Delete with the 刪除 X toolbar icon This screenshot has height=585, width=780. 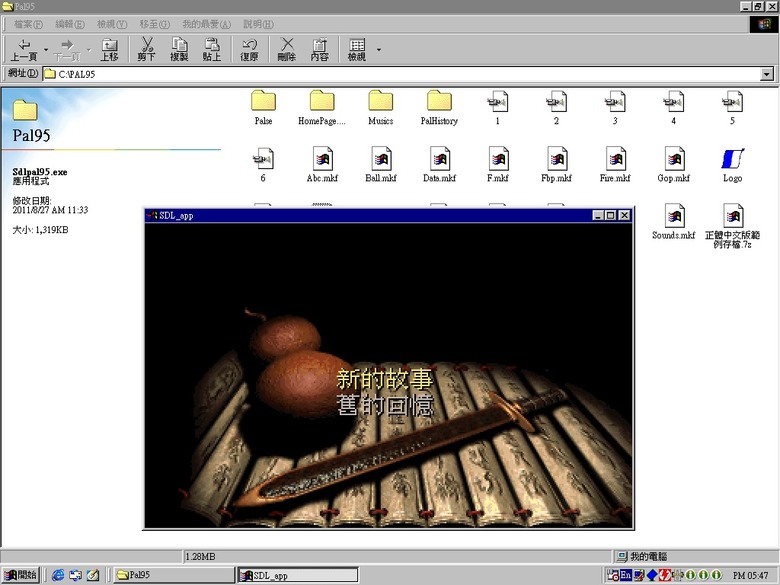(287, 50)
